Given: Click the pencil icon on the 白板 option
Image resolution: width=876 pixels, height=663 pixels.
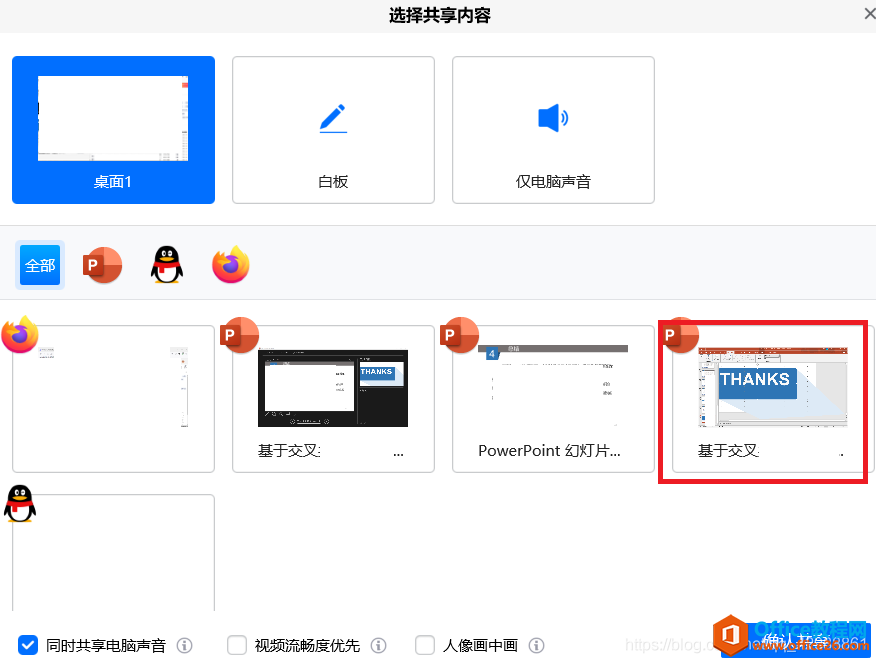Looking at the screenshot, I should click(333, 117).
